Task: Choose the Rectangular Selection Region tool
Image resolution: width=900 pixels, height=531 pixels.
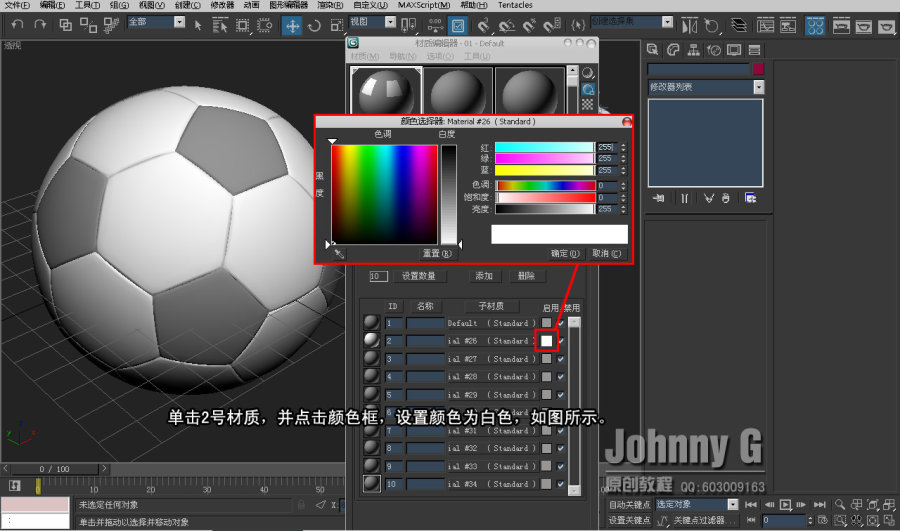Action: click(x=243, y=25)
